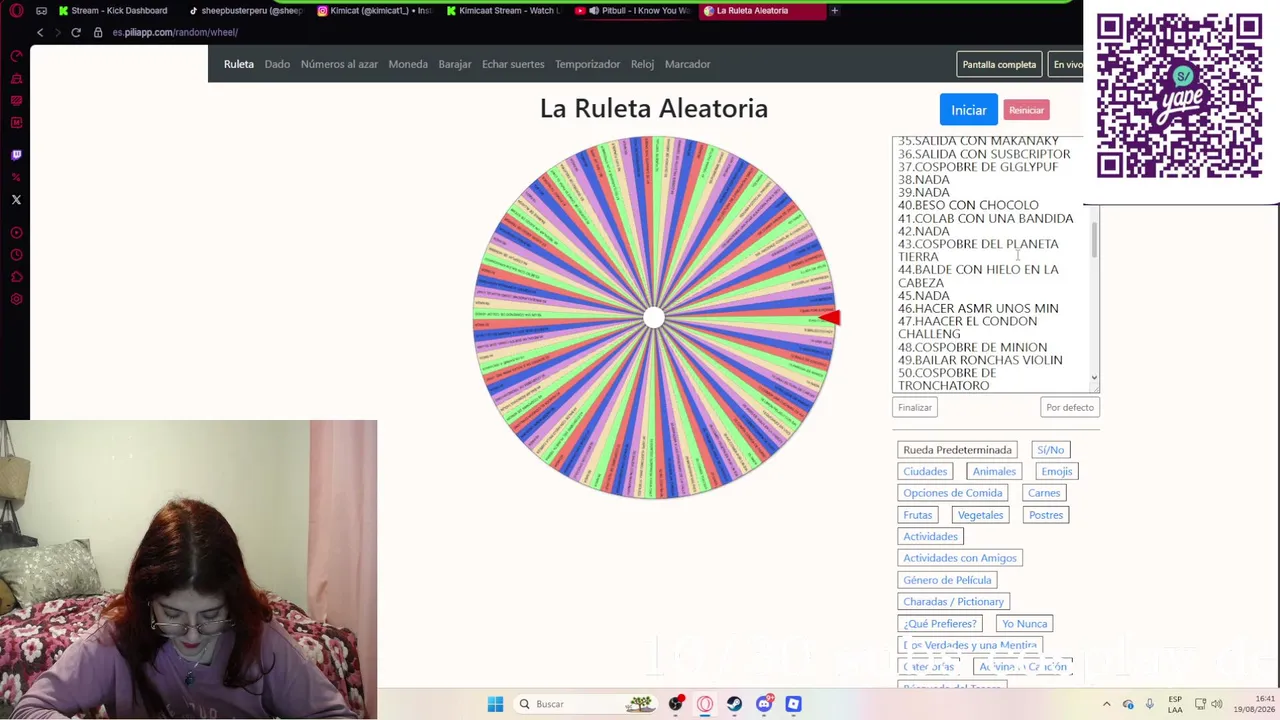Show hidden system tray icons
The width and height of the screenshot is (1280, 720).
(1106, 704)
